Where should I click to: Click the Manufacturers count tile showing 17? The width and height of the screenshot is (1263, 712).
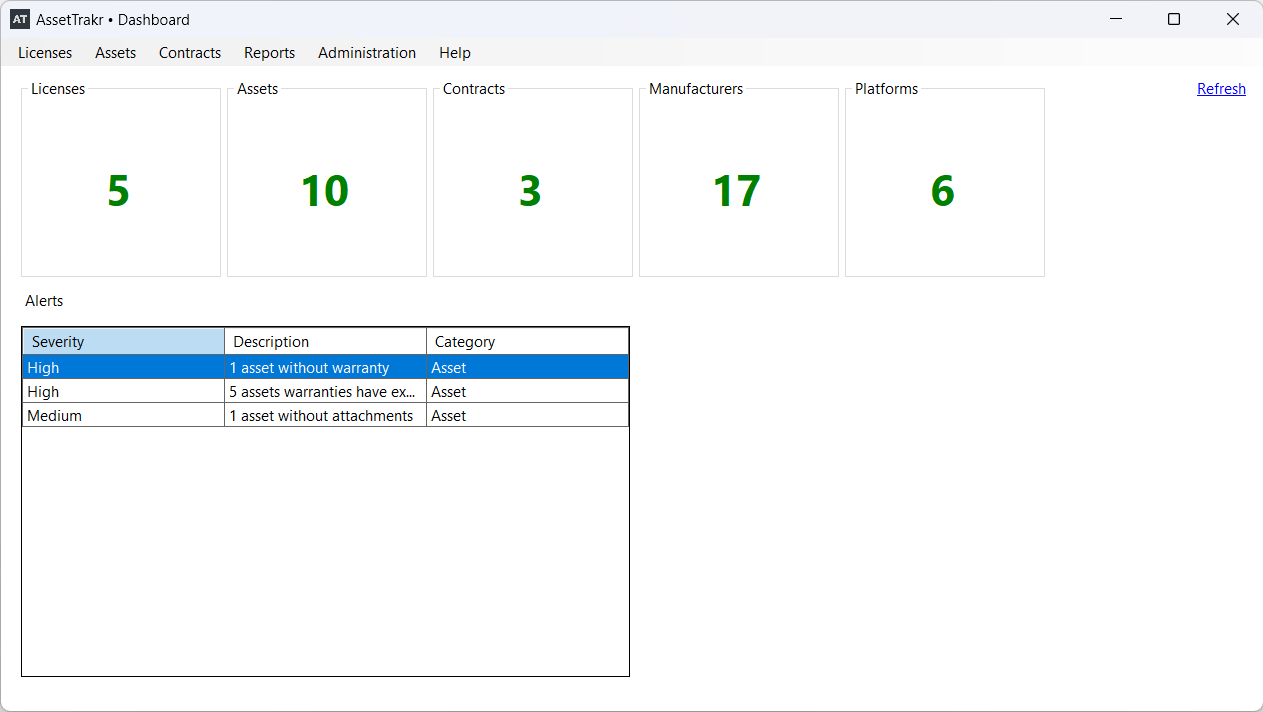[738, 190]
